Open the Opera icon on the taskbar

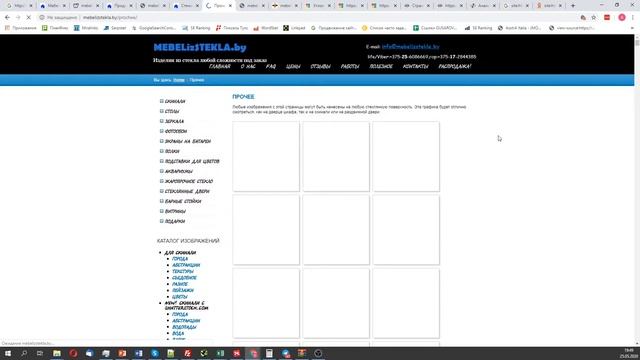click(x=73, y=353)
